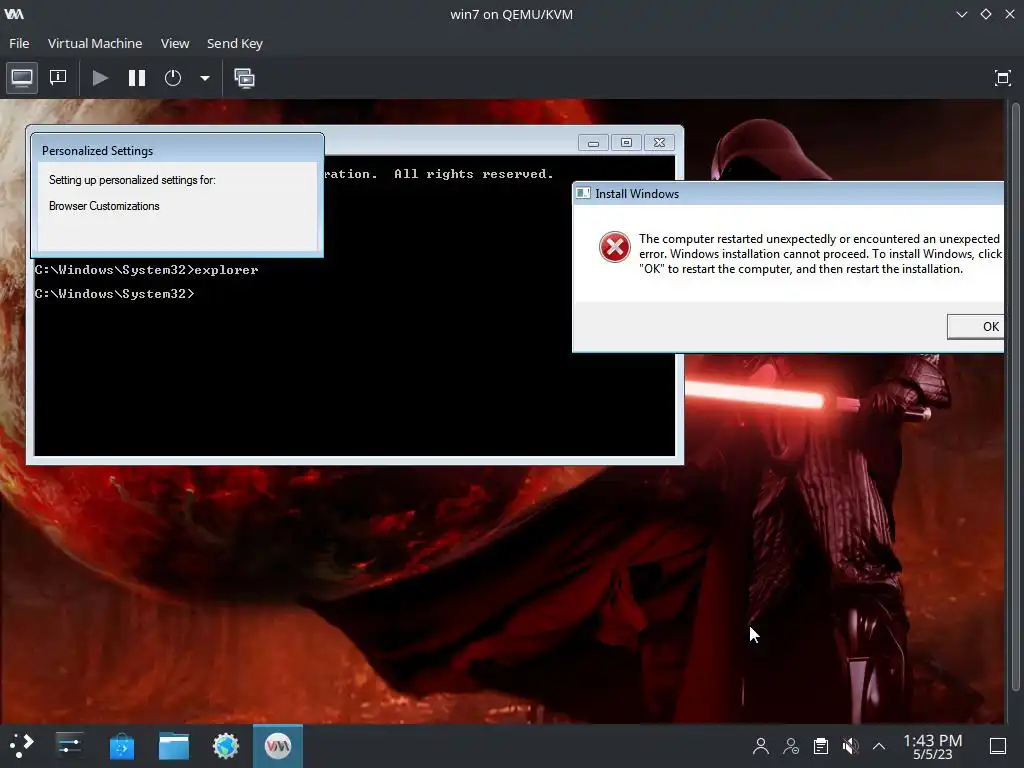Screen dimensions: 1024x768
Task: Close the win7 QEMU/KVM window
Action: point(1010,14)
